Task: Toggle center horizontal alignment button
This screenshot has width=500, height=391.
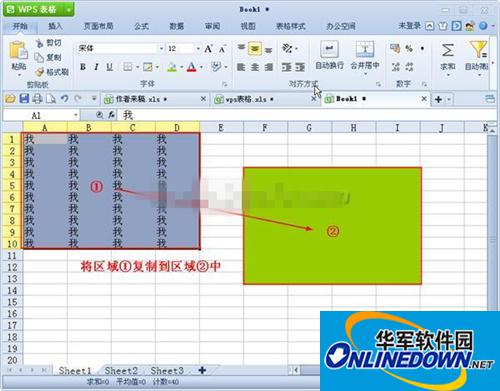Action: tap(255, 67)
